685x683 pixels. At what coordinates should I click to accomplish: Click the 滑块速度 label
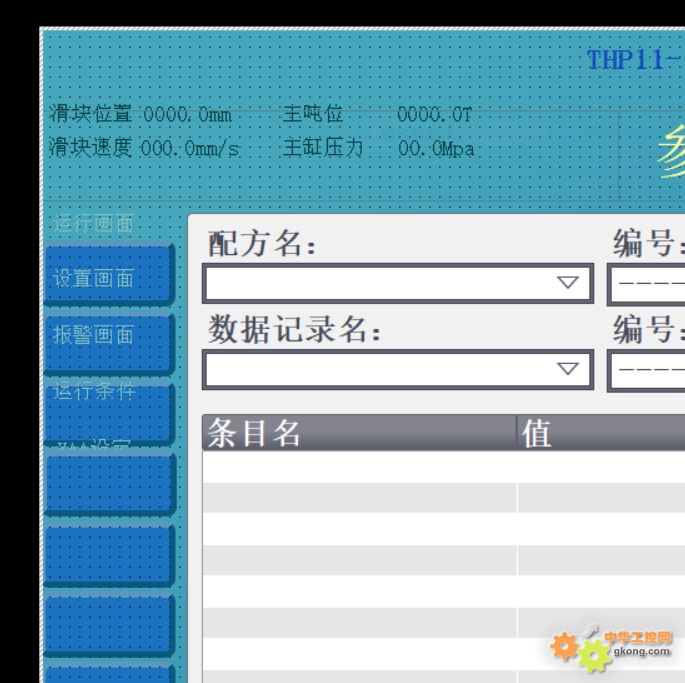tap(90, 147)
